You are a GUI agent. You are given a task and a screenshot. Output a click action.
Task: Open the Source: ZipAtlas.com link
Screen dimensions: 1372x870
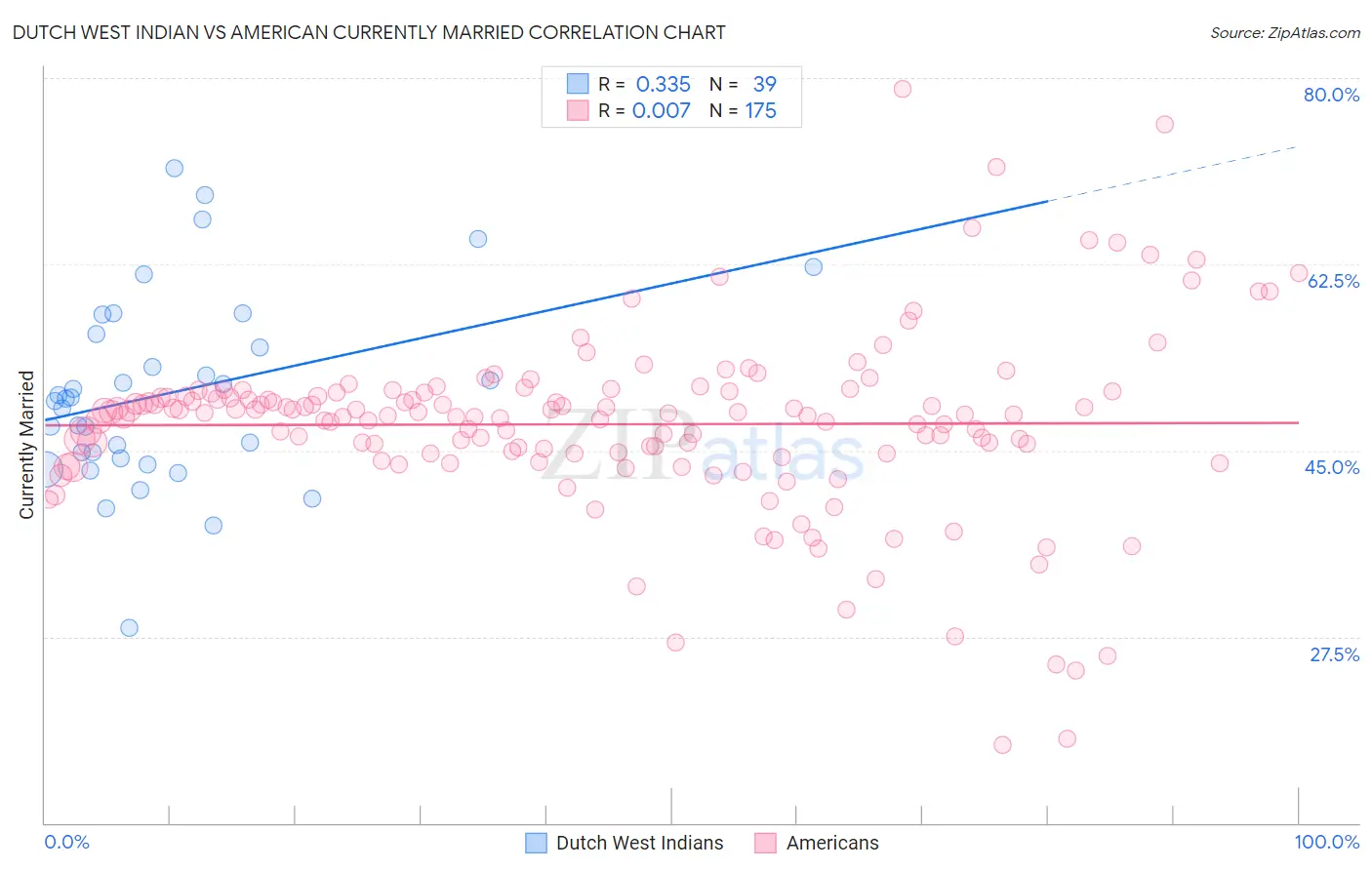point(1285,32)
